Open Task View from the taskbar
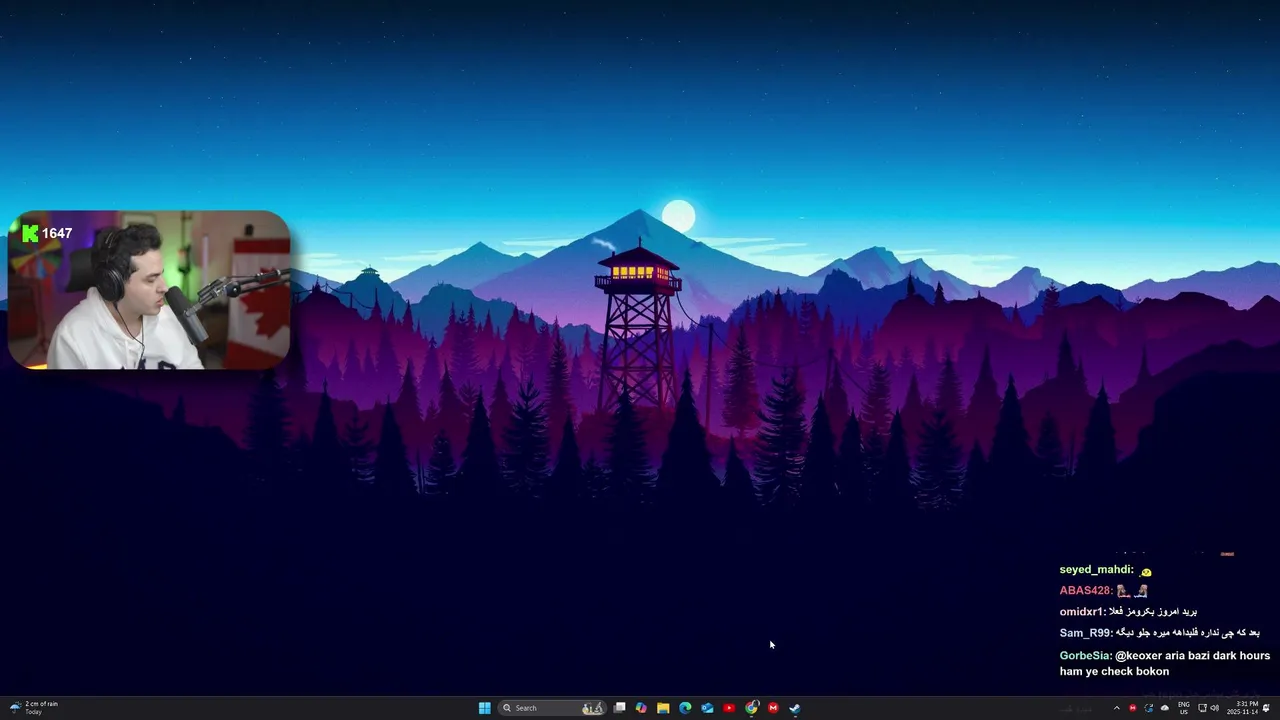Viewport: 1280px width, 720px height. [619, 708]
